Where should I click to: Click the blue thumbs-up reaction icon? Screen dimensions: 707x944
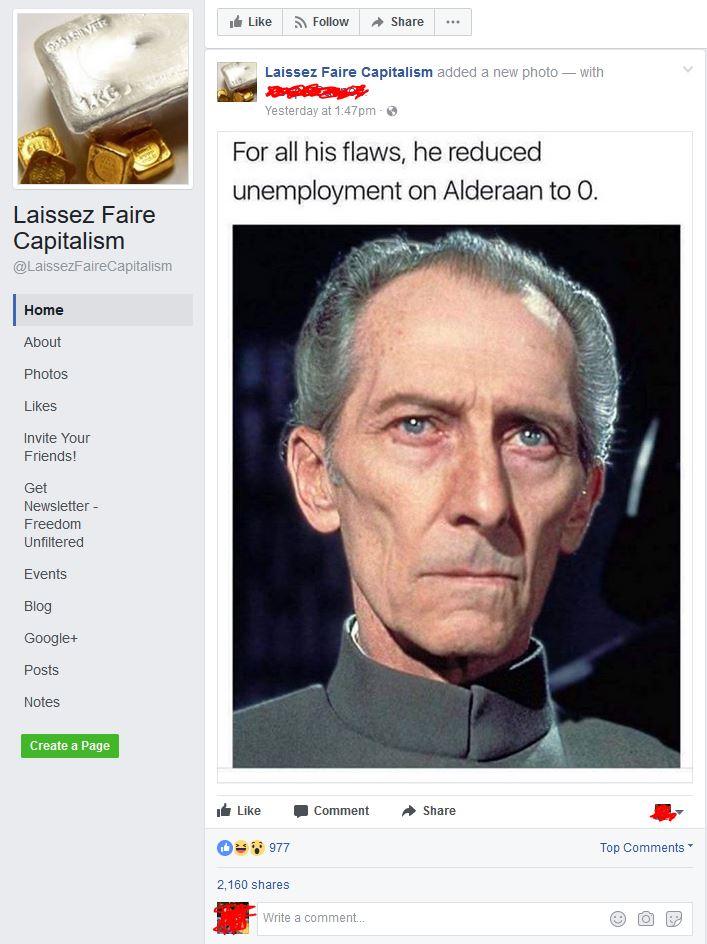click(225, 848)
